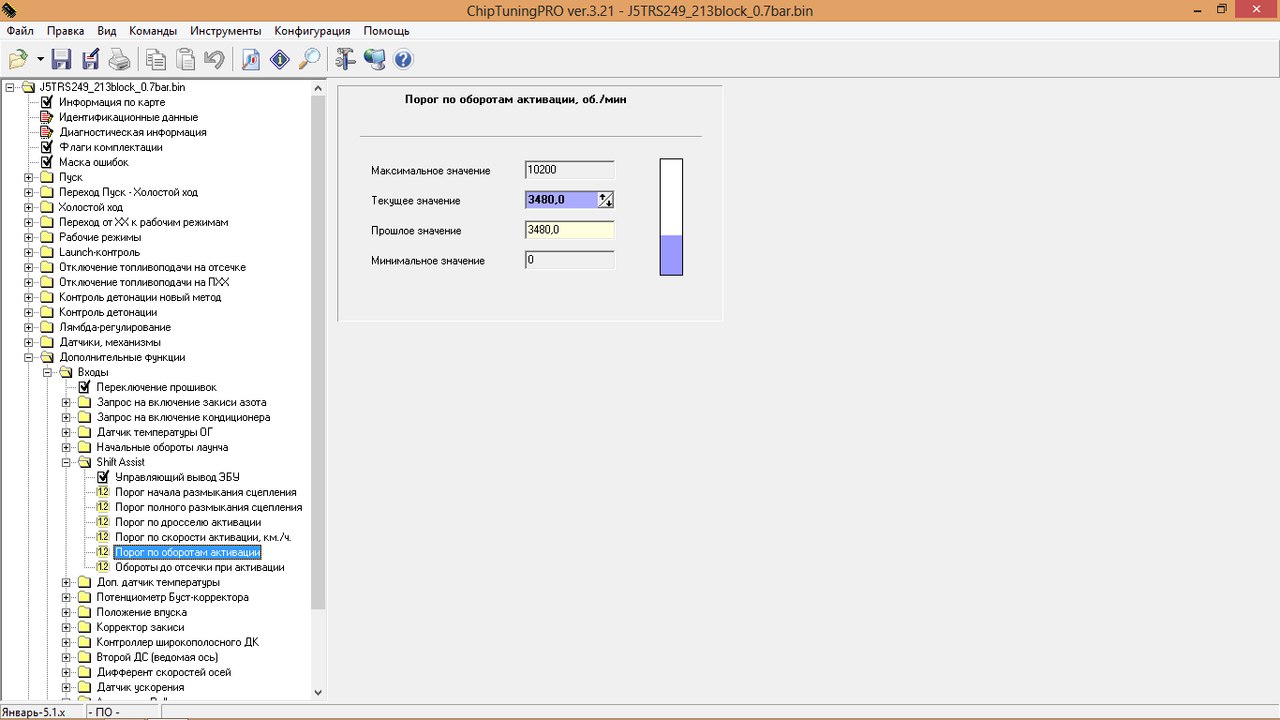Click the Датчики, механизмы folder icon

[x=46, y=342]
